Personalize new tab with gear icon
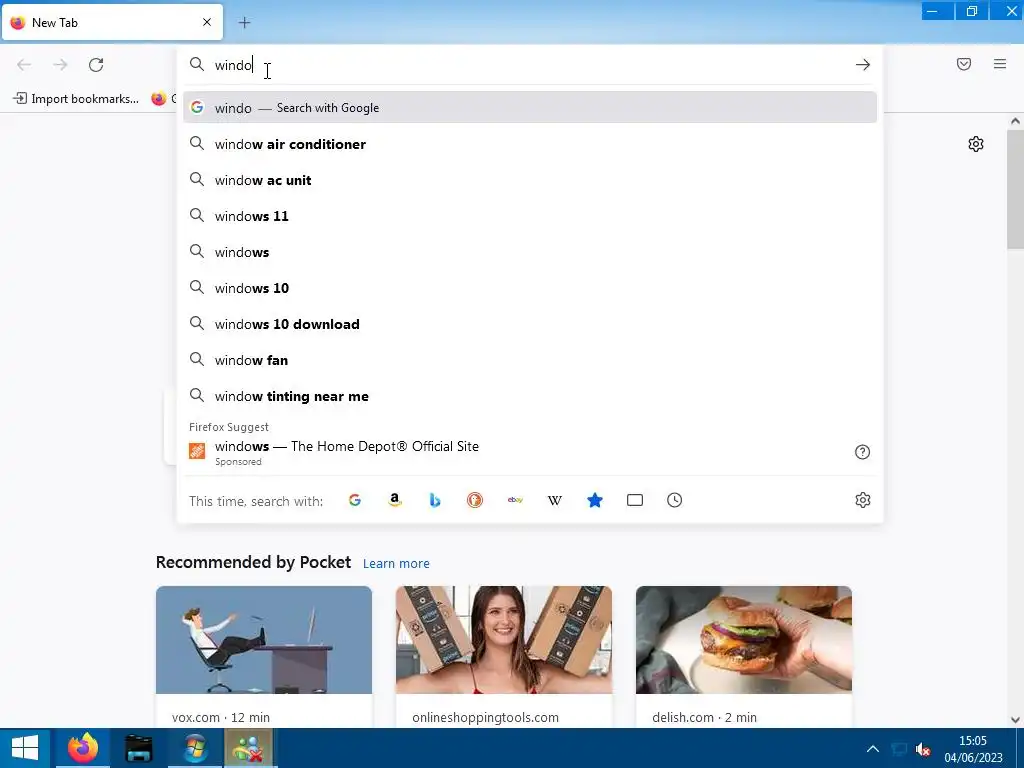1024x768 pixels. click(976, 144)
